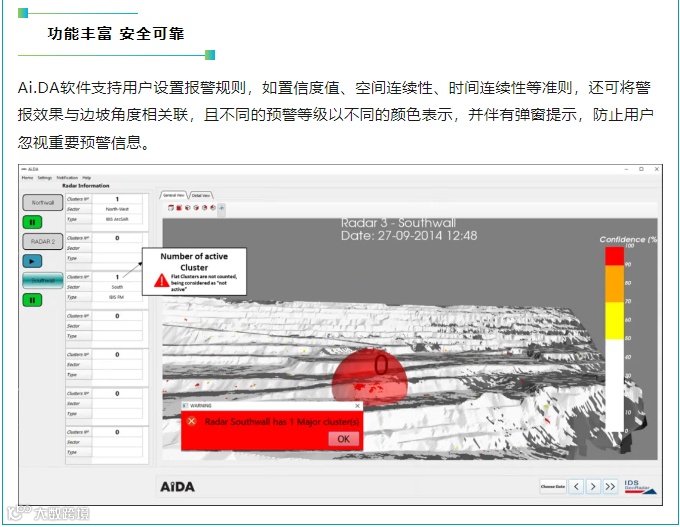Go to next date with single right arrow

tap(593, 486)
